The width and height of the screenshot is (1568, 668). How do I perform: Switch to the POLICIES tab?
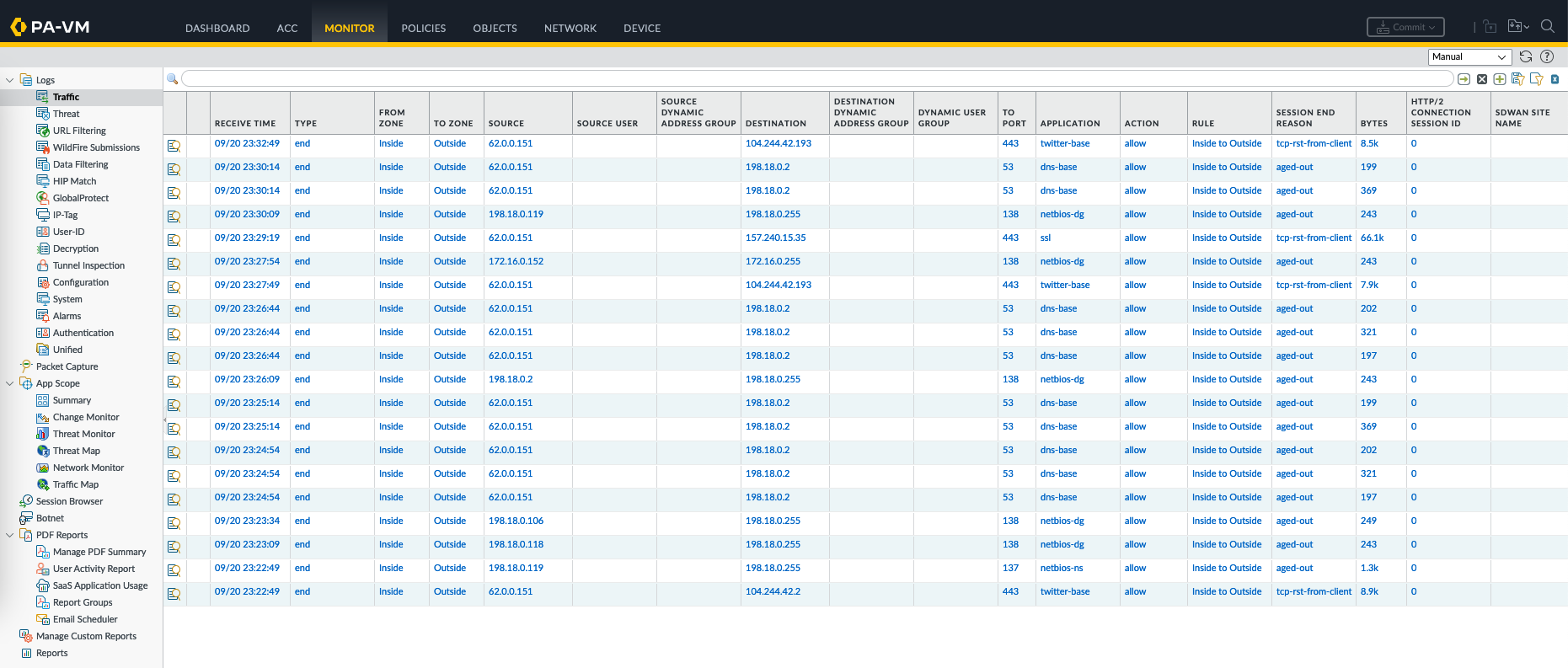click(x=423, y=28)
